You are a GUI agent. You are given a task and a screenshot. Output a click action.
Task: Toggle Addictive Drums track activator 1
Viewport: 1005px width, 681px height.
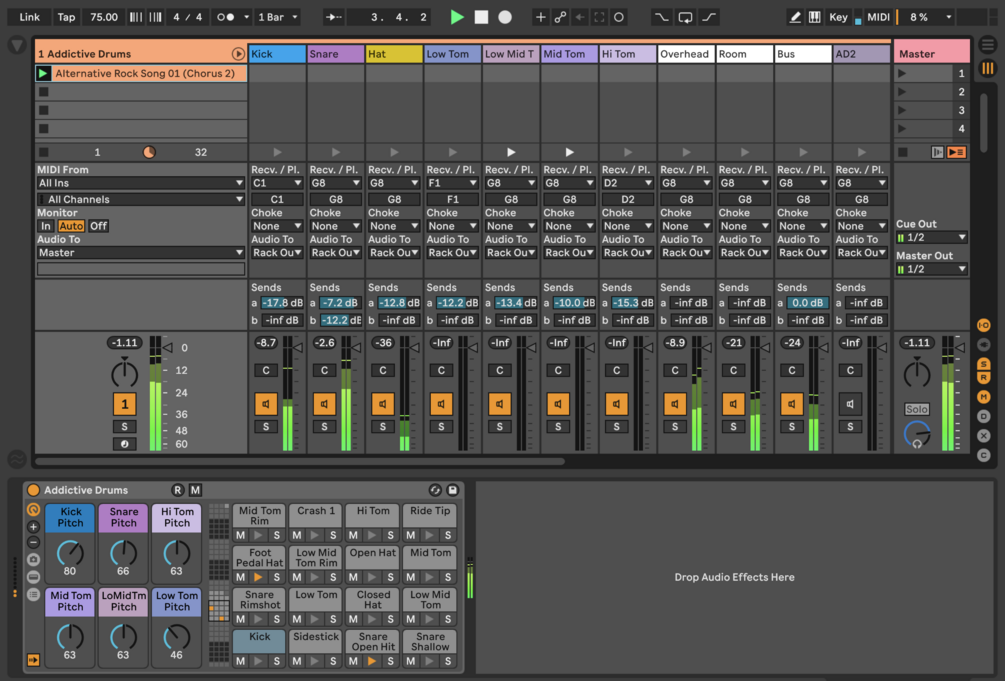click(x=124, y=404)
